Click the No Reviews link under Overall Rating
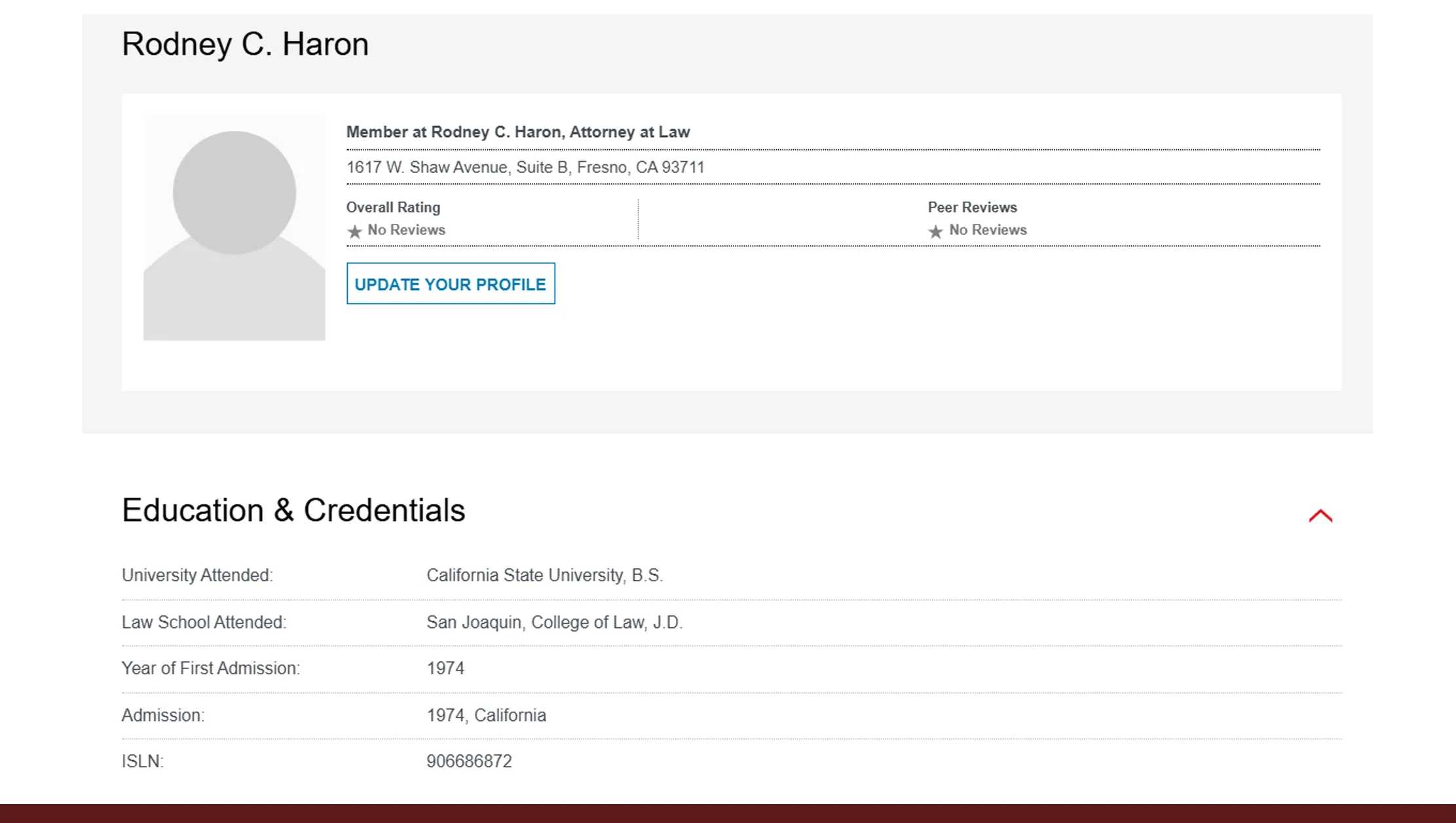Screen dimensions: 1456x823 (x=406, y=230)
